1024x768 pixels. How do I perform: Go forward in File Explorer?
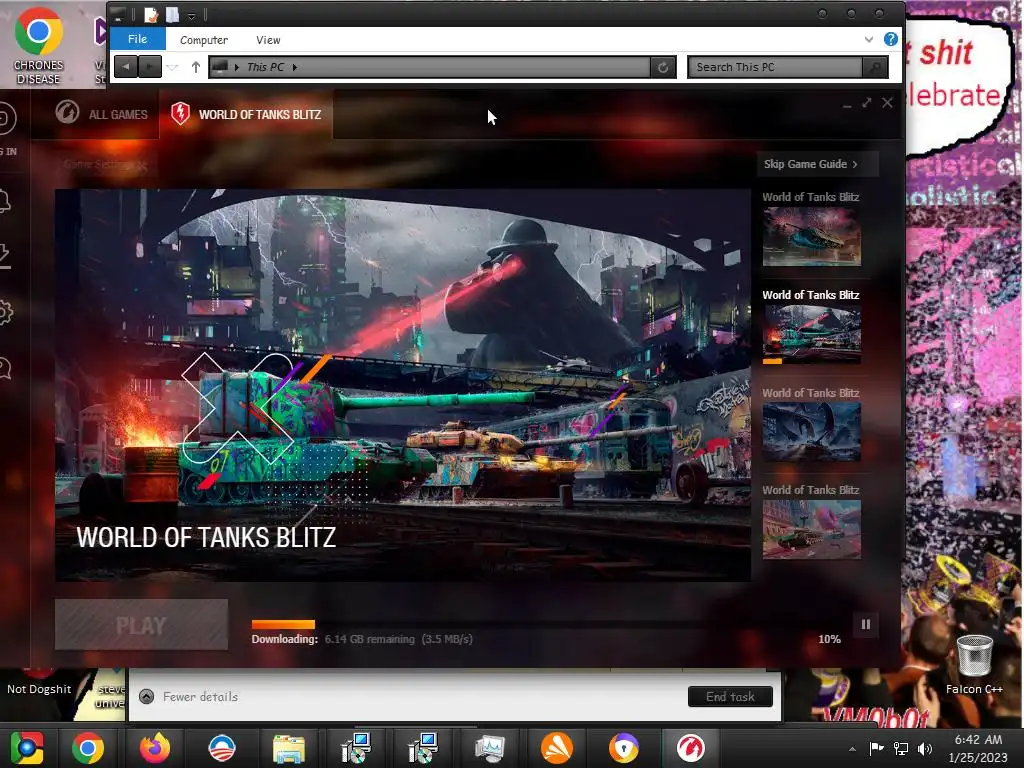tap(150, 67)
